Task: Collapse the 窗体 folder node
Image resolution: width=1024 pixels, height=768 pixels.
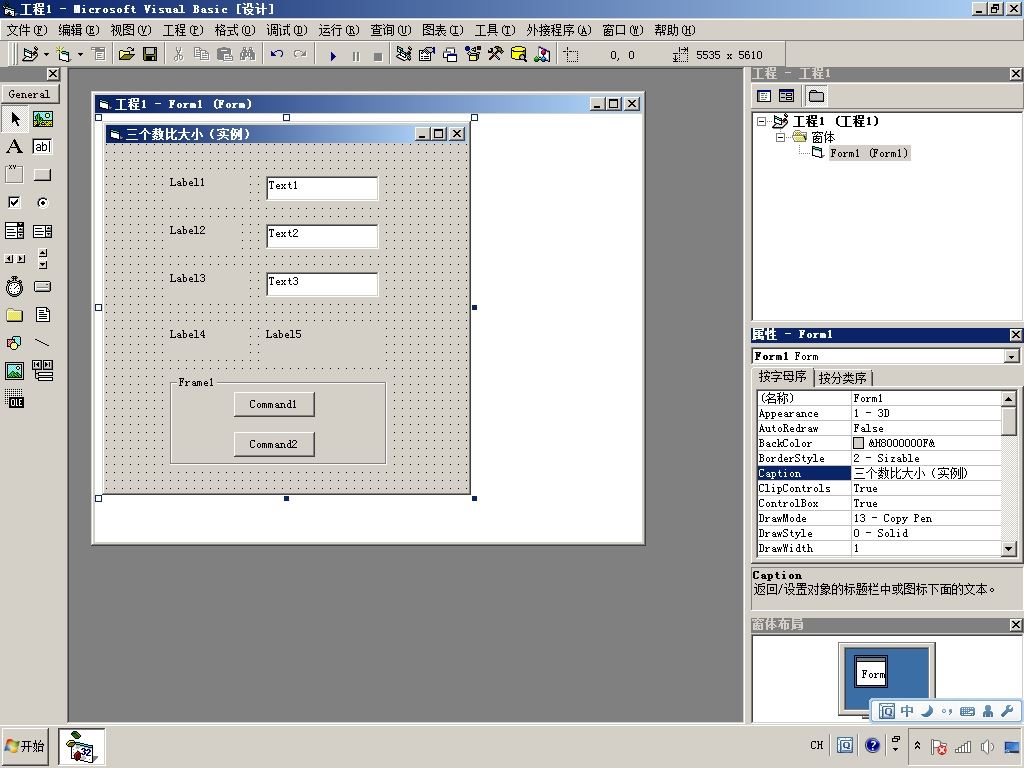Action: 780,137
